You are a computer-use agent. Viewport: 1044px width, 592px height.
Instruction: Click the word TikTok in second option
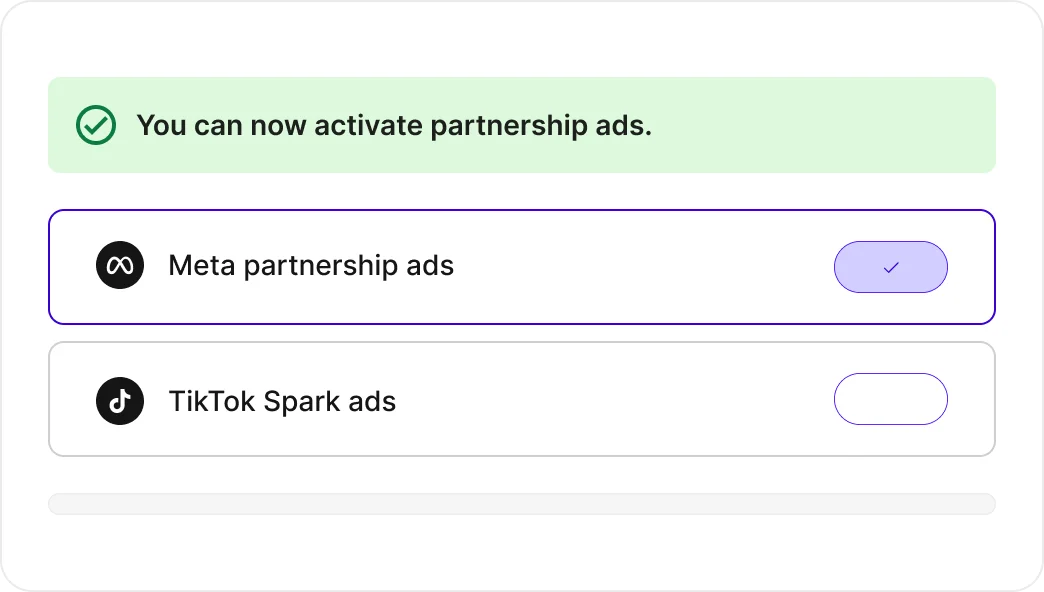pyautogui.click(x=212, y=402)
